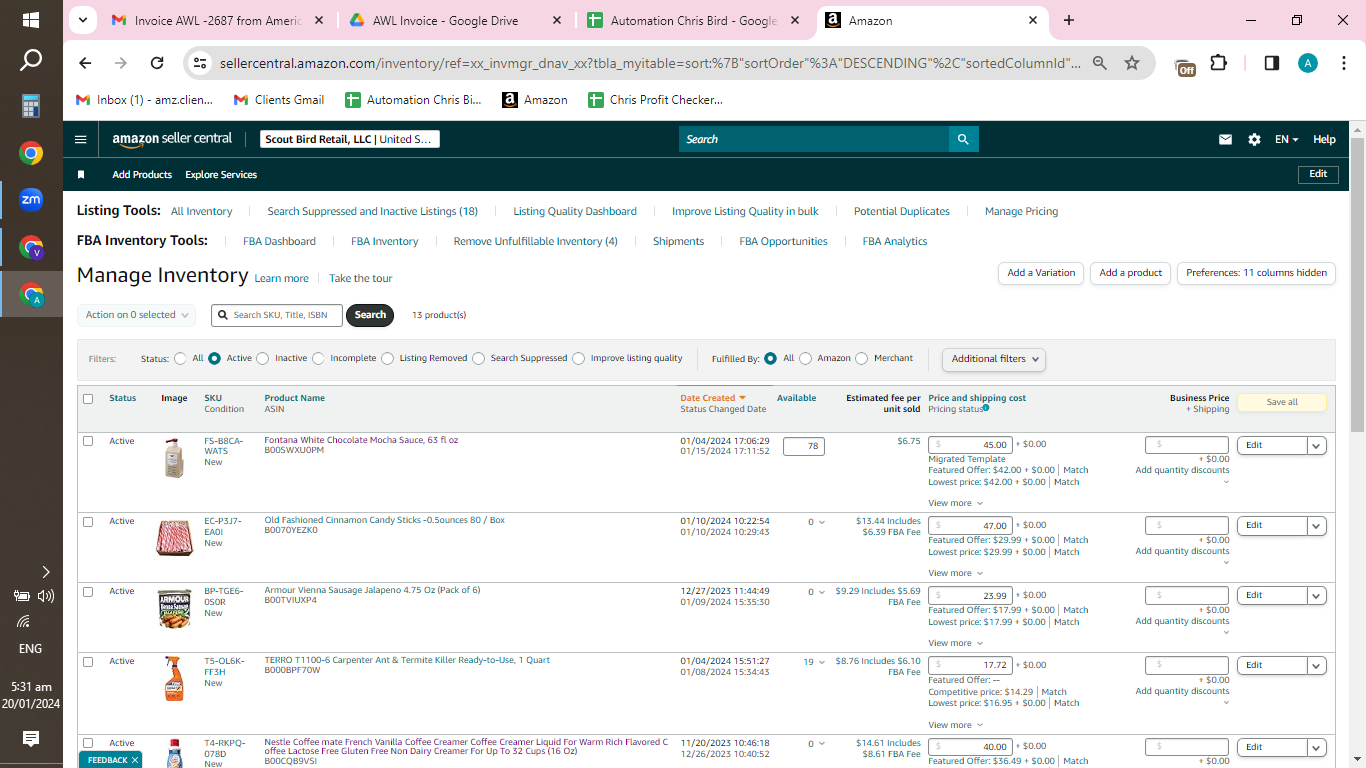
Task: Open a new browser tab with the plus icon
Action: (1069, 20)
